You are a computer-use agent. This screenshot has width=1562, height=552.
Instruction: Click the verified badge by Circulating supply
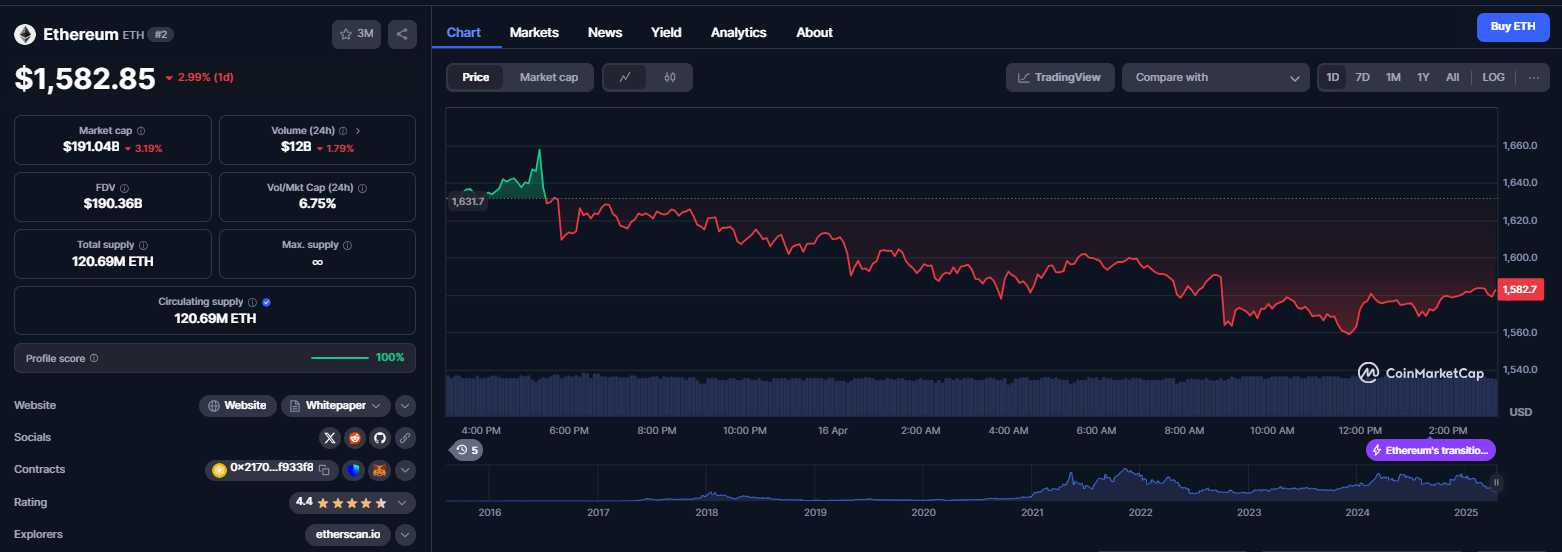(267, 302)
